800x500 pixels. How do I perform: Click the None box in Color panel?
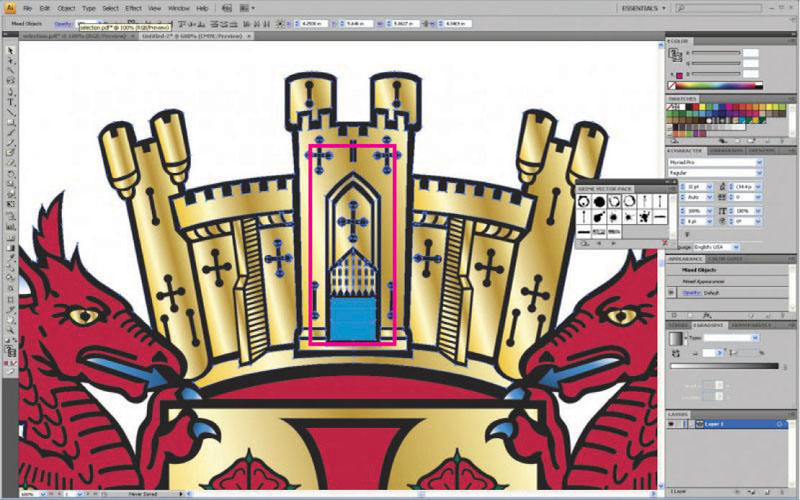(x=672, y=86)
